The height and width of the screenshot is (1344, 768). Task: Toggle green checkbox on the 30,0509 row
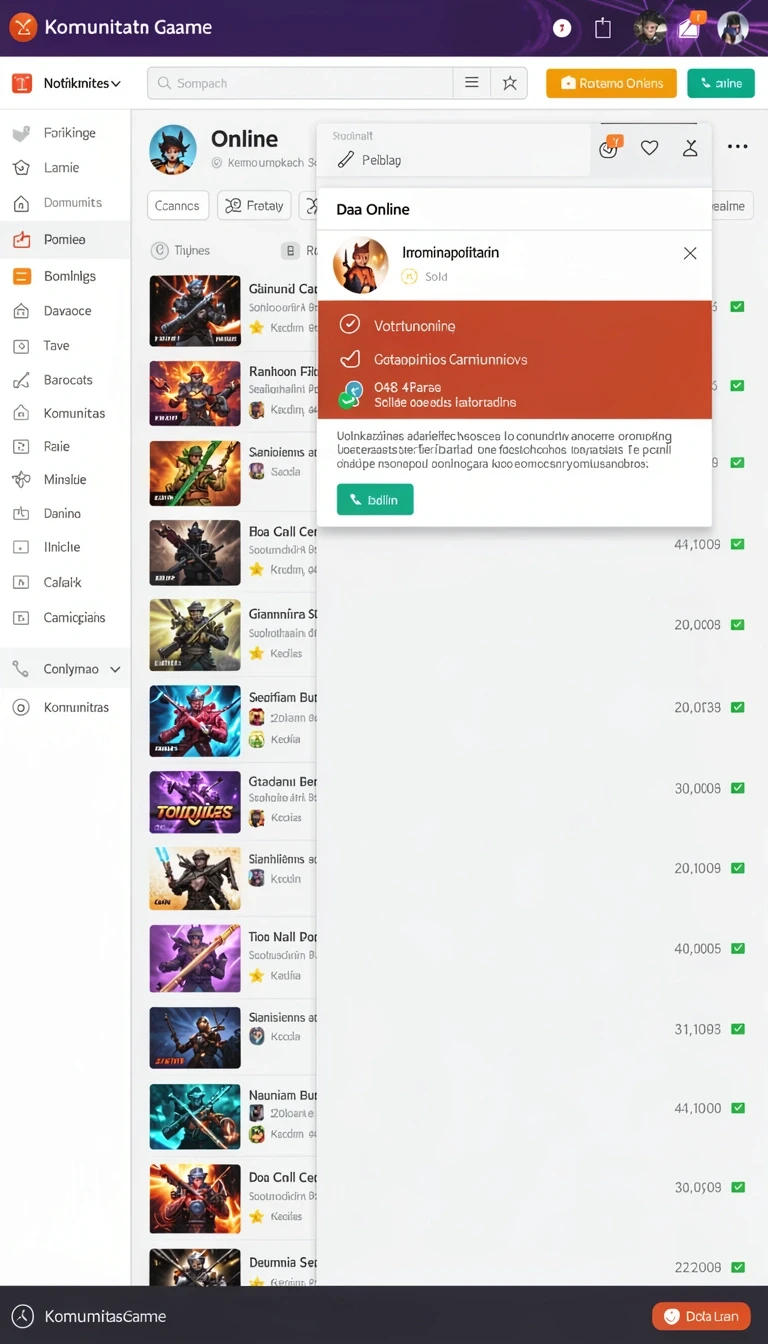tap(738, 1188)
